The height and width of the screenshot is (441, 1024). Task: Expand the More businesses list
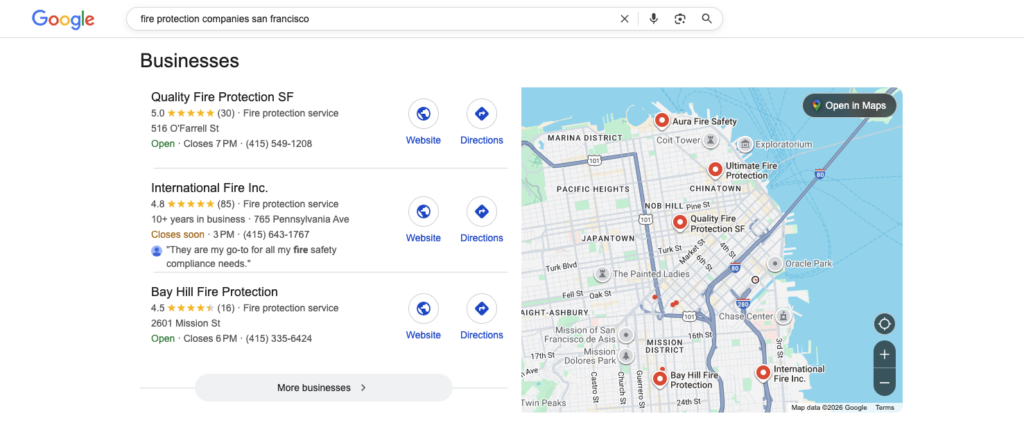click(323, 388)
